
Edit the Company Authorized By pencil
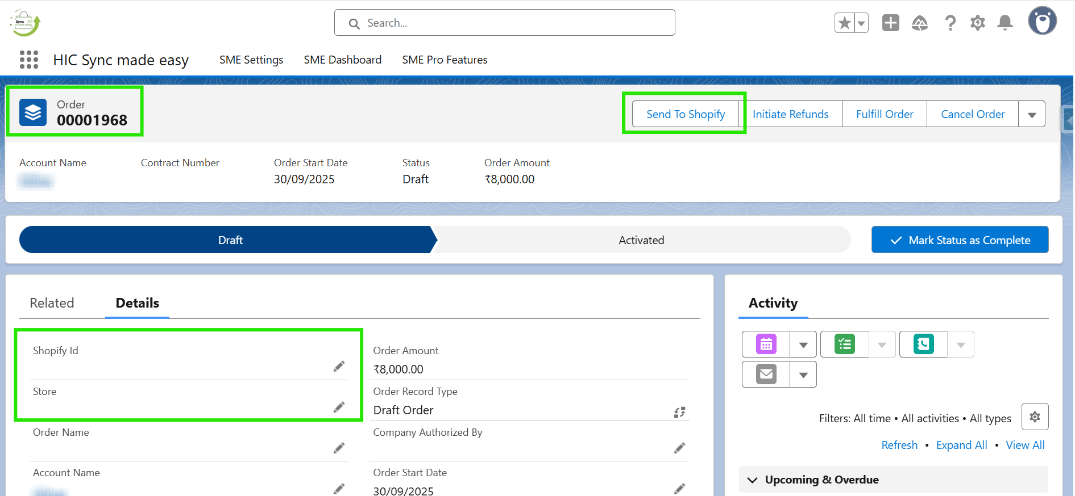[x=679, y=447]
